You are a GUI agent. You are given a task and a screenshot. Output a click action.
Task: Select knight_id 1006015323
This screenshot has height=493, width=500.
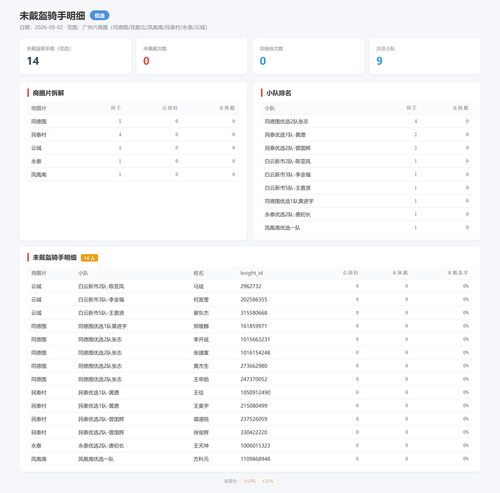tap(255, 446)
